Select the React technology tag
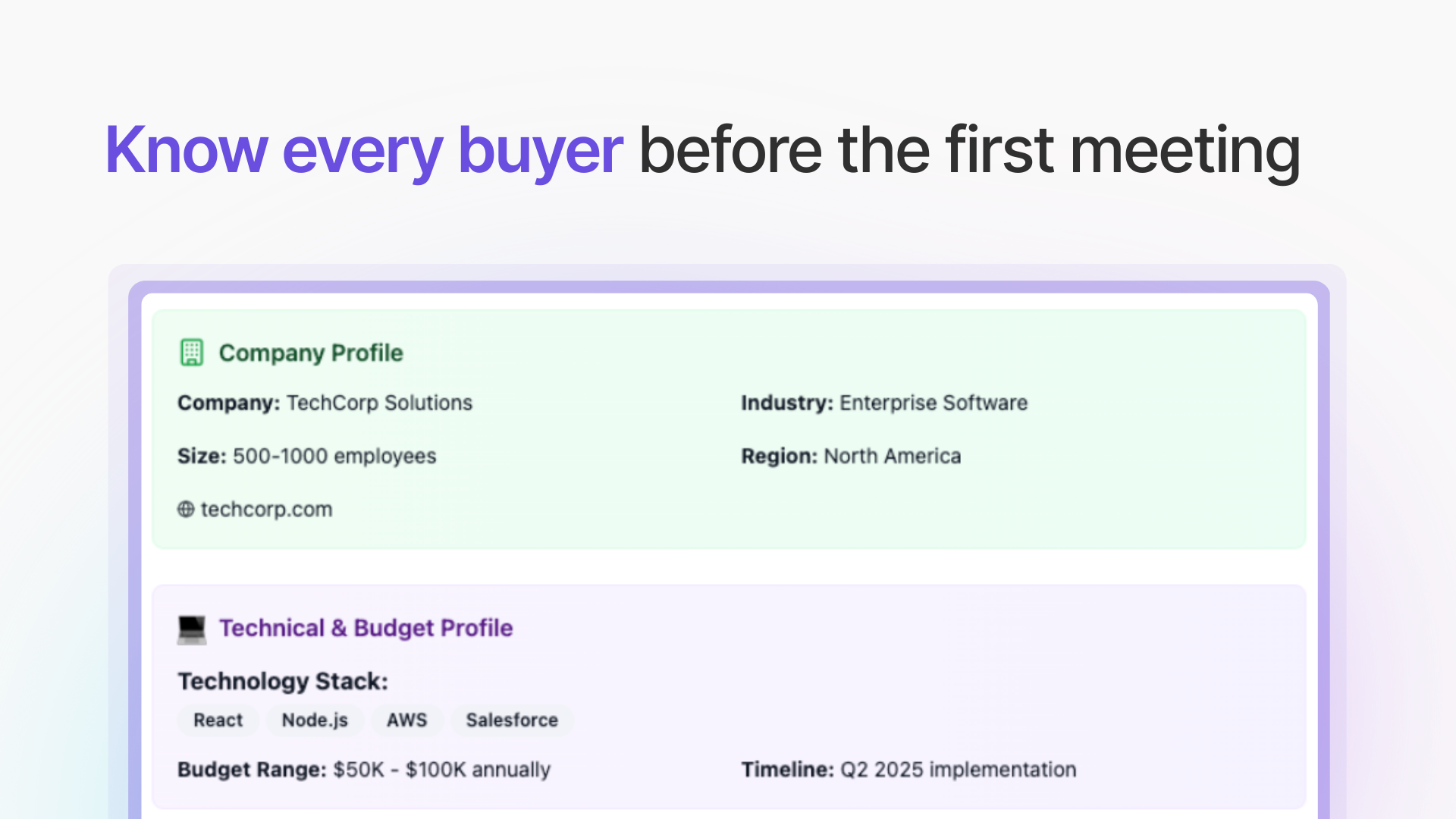Image resolution: width=1456 pixels, height=819 pixels. click(x=218, y=720)
